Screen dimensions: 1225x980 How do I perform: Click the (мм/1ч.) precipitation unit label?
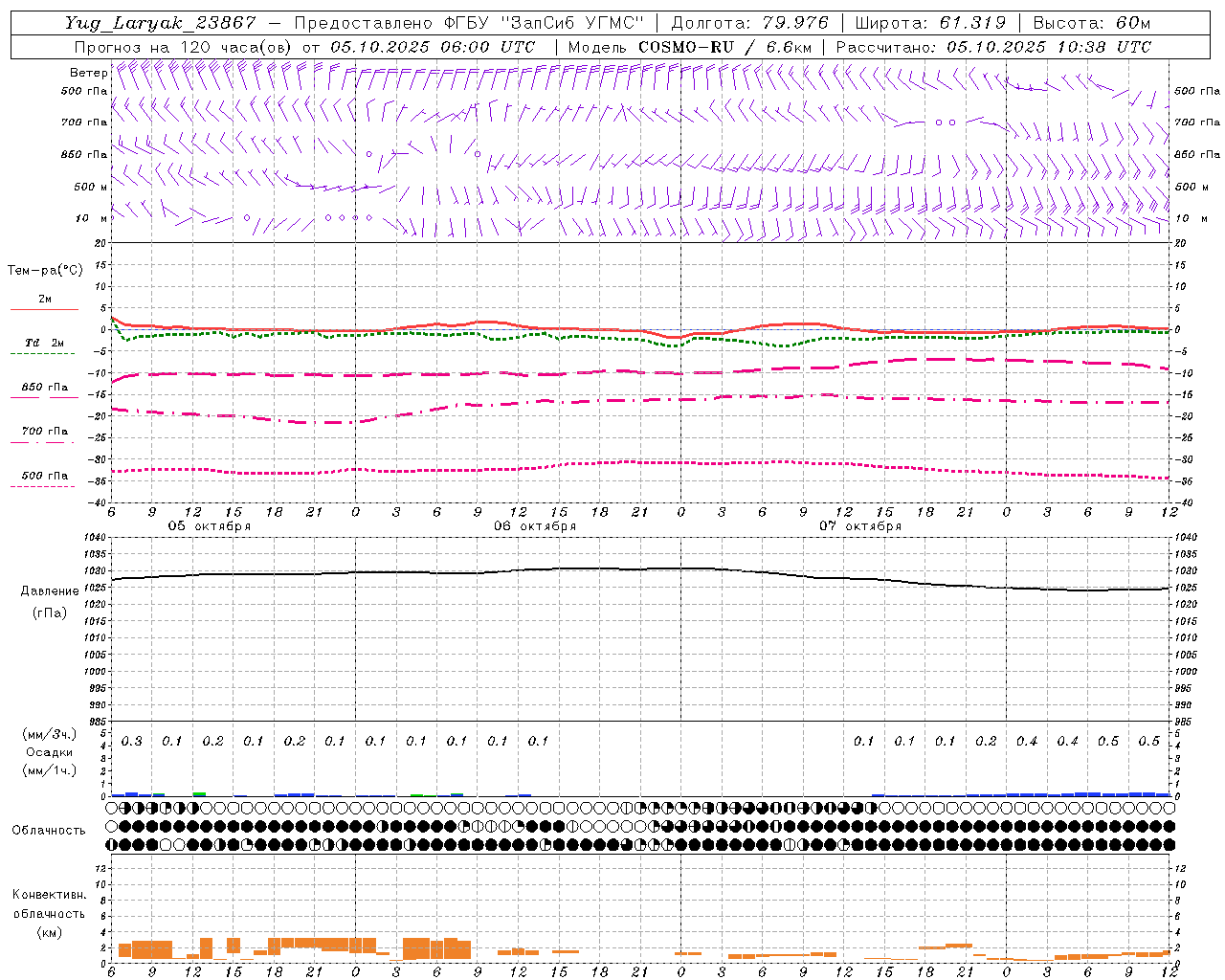(x=50, y=770)
